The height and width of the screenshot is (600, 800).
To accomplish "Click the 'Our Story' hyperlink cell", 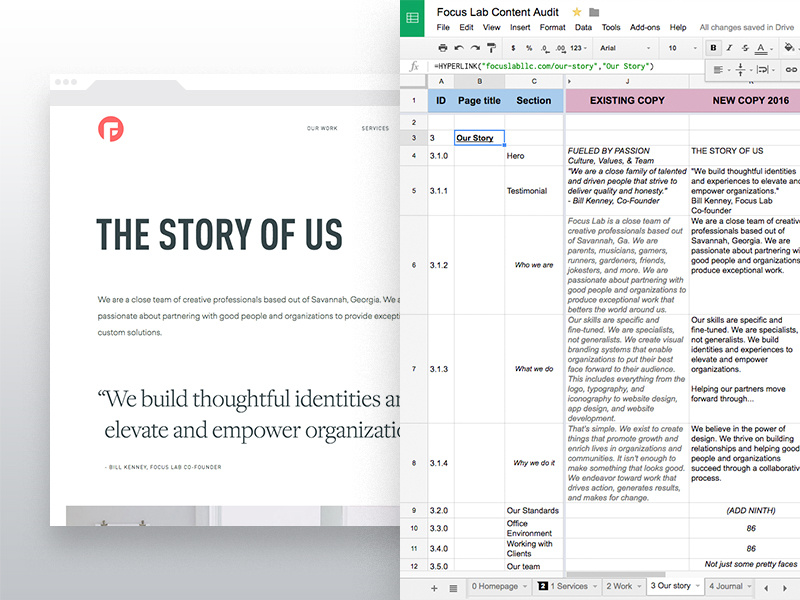I will tap(479, 138).
